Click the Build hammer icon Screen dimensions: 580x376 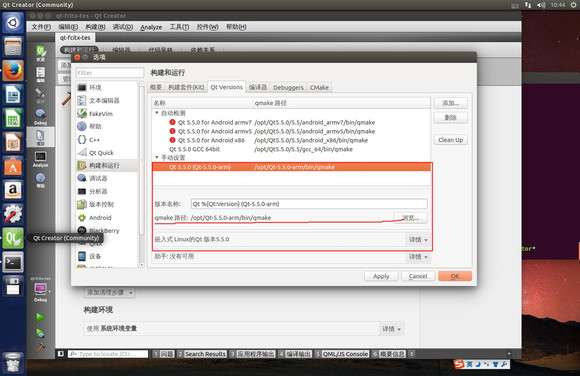40,347
